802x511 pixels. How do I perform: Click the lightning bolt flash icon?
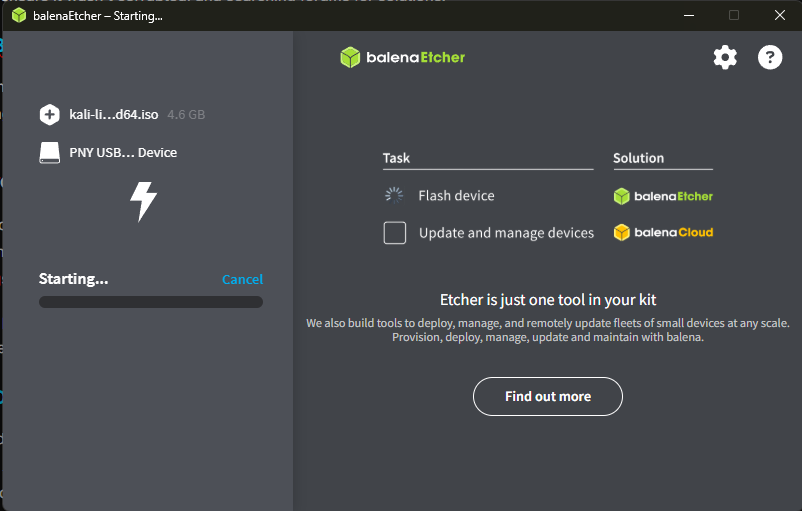144,201
